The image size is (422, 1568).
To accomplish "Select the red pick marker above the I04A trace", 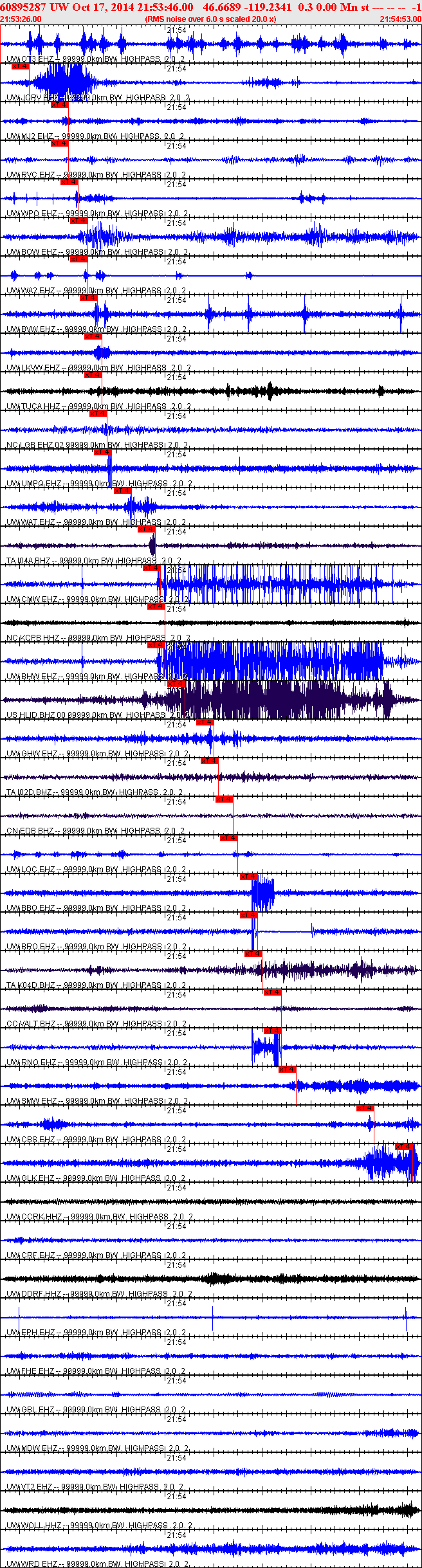I will (x=147, y=529).
